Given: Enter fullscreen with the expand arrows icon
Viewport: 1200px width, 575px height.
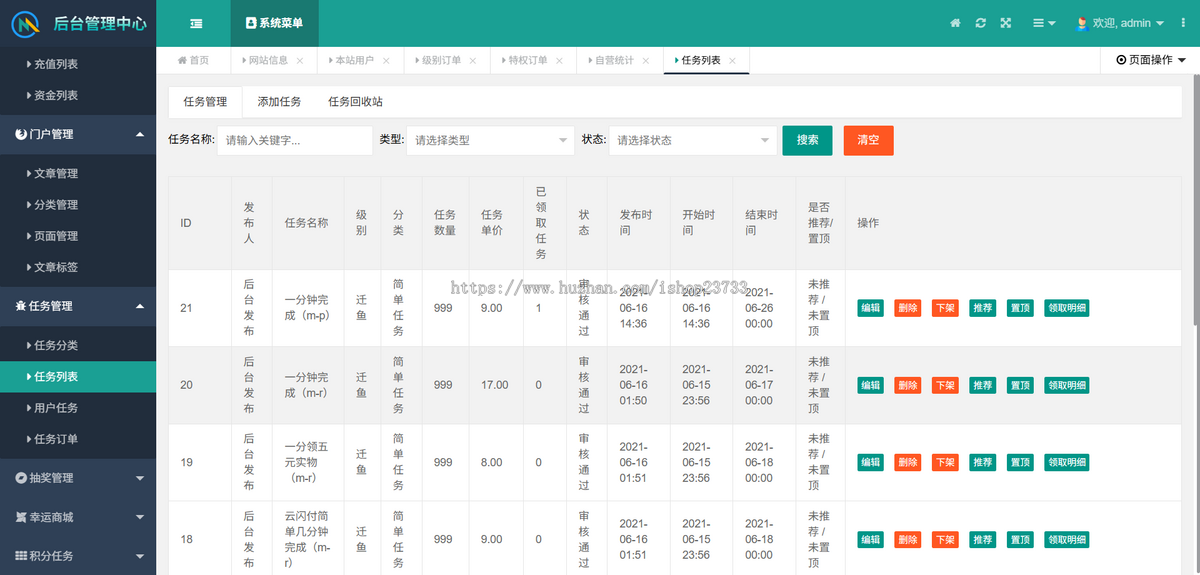Looking at the screenshot, I should (1006, 23).
